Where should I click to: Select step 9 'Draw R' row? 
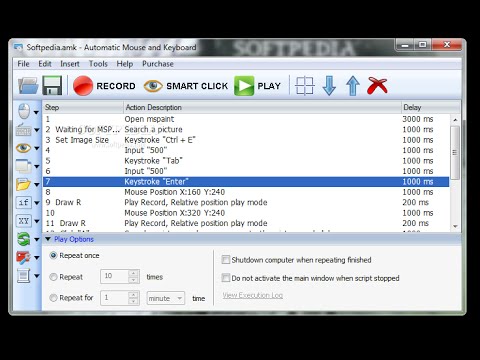tap(246, 202)
